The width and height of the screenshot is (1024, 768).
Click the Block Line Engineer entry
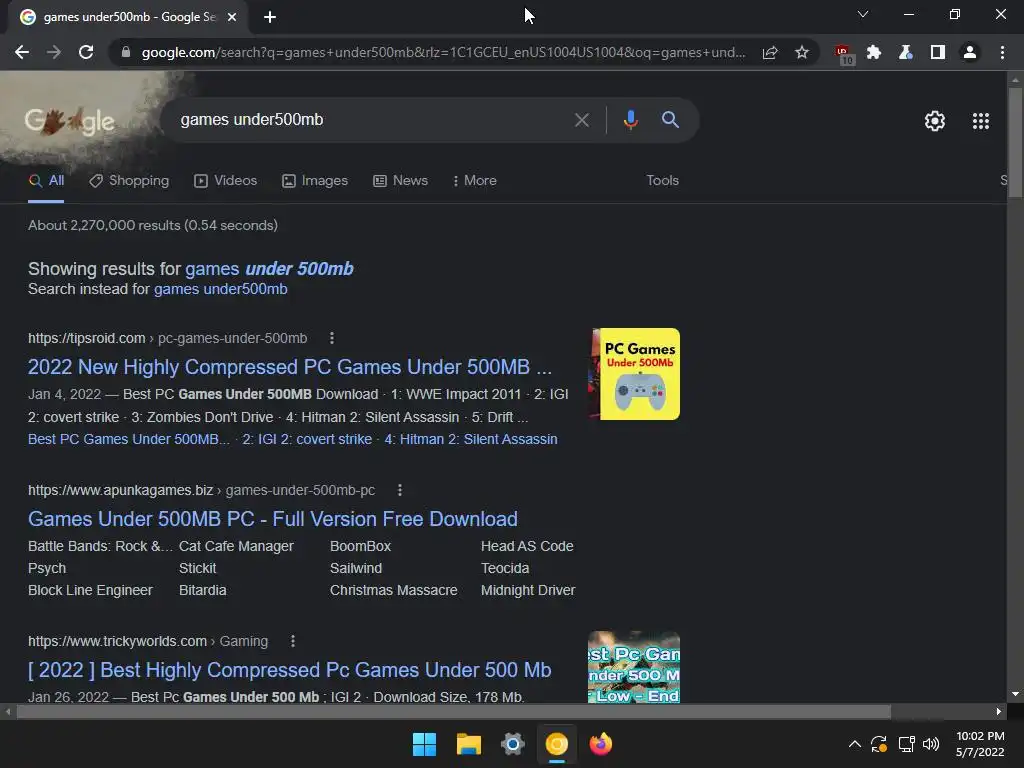pyautogui.click(x=90, y=590)
